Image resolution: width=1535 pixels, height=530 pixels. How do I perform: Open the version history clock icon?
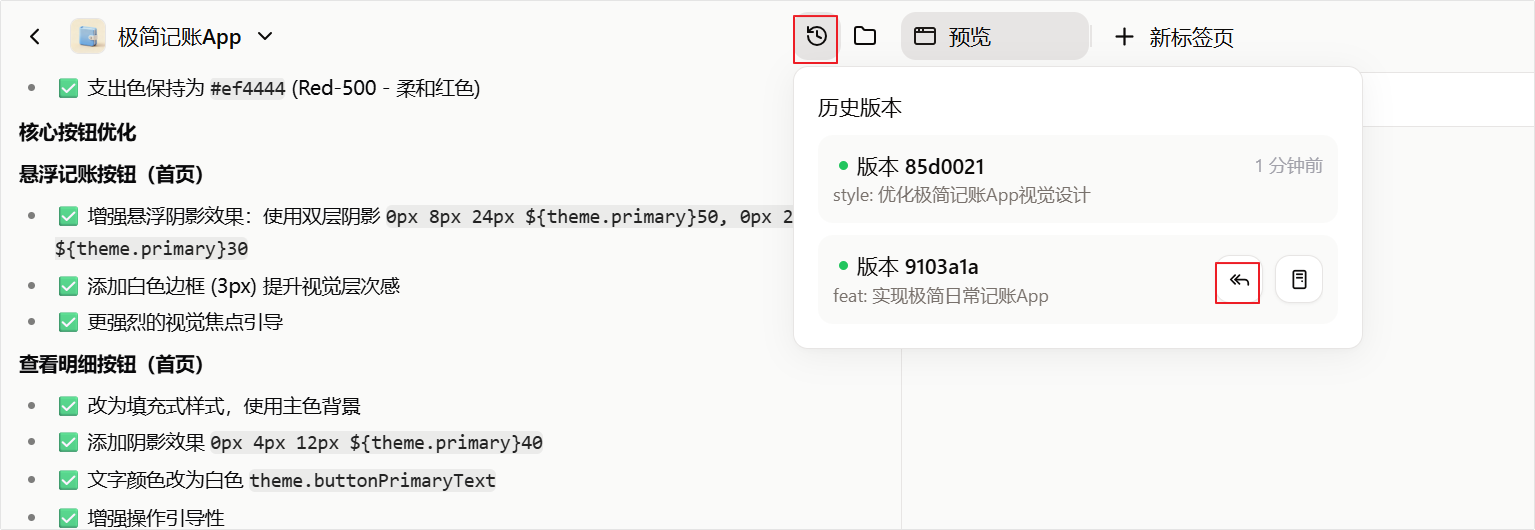click(816, 37)
